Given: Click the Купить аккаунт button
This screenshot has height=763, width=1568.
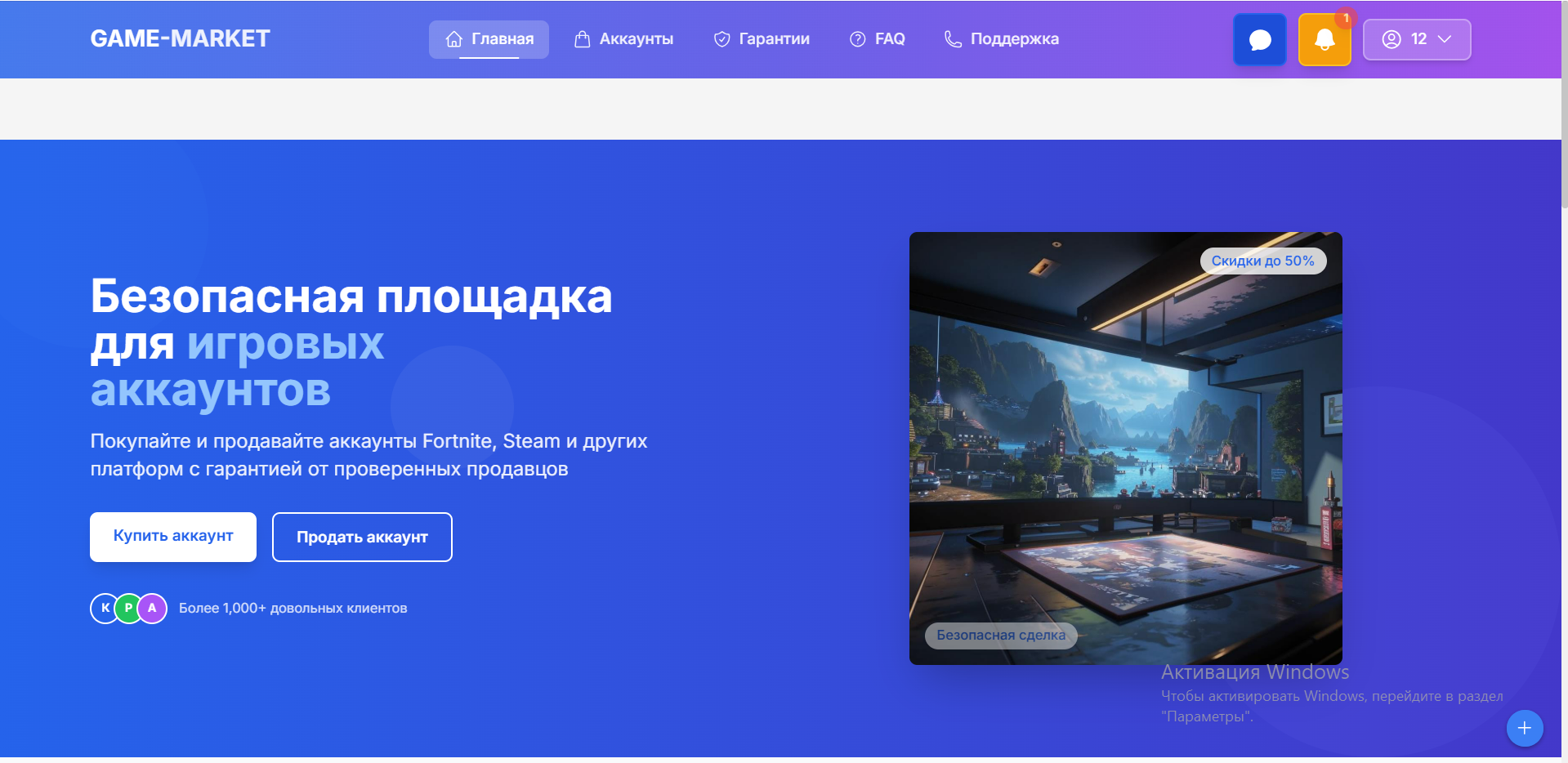Looking at the screenshot, I should 173,537.
